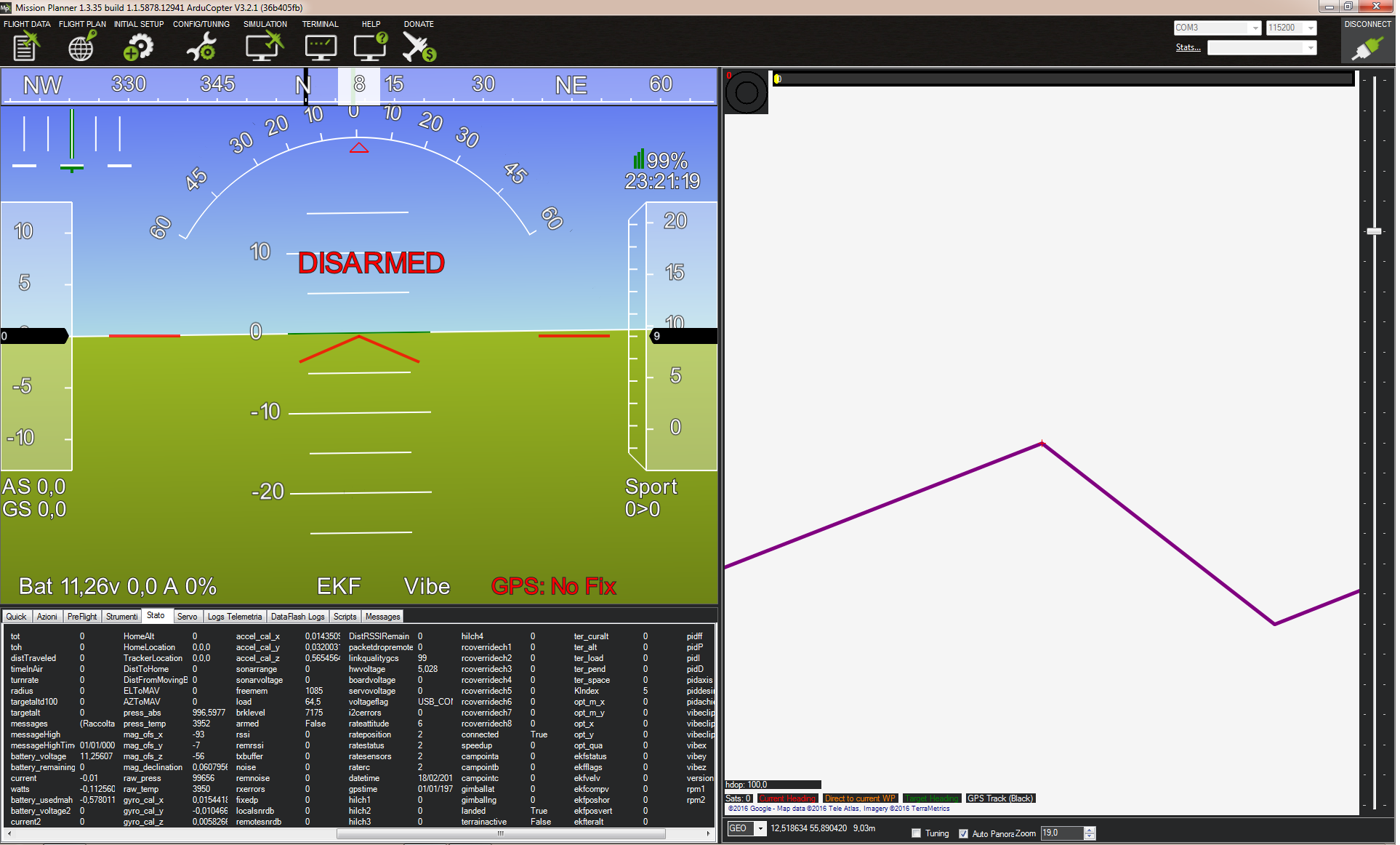Open the Terminal monitor icon

click(x=321, y=48)
